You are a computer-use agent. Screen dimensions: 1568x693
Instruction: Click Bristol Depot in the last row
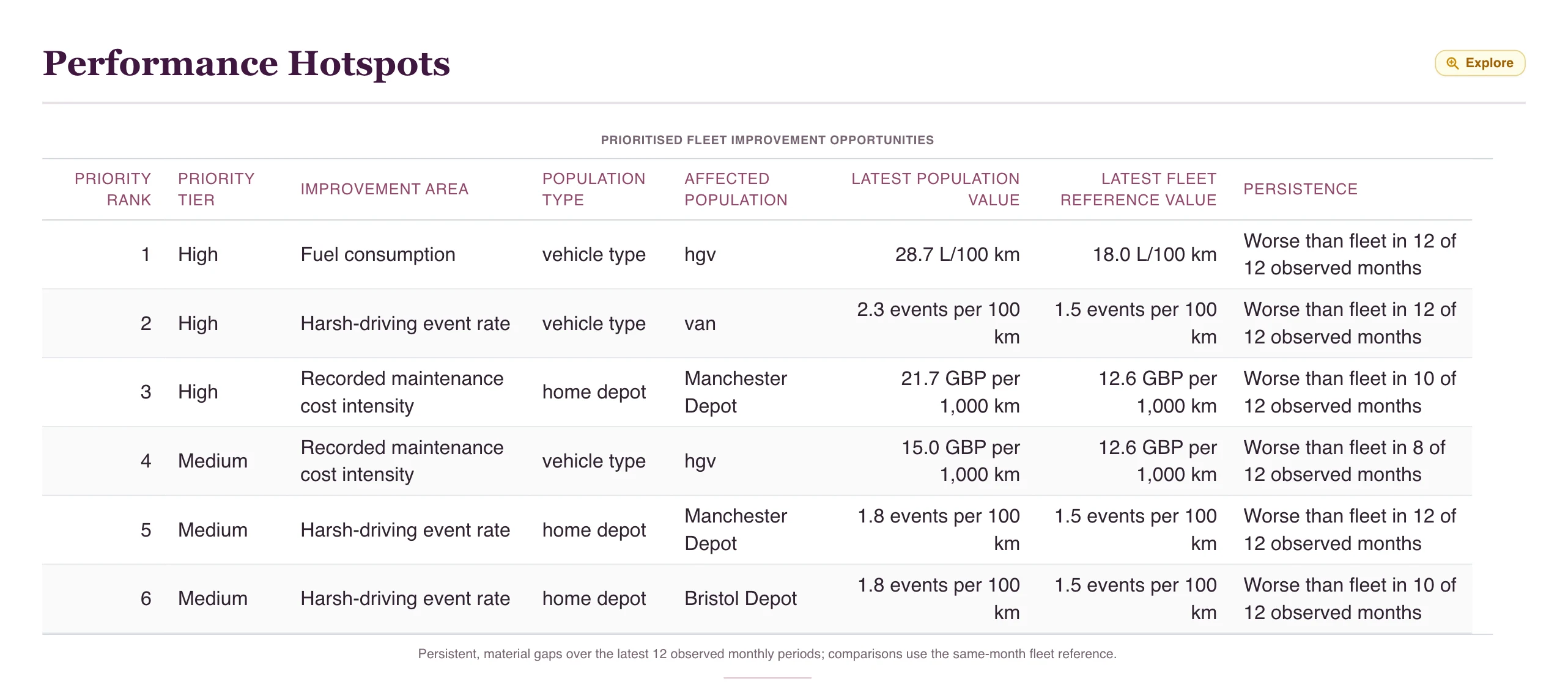click(x=741, y=598)
